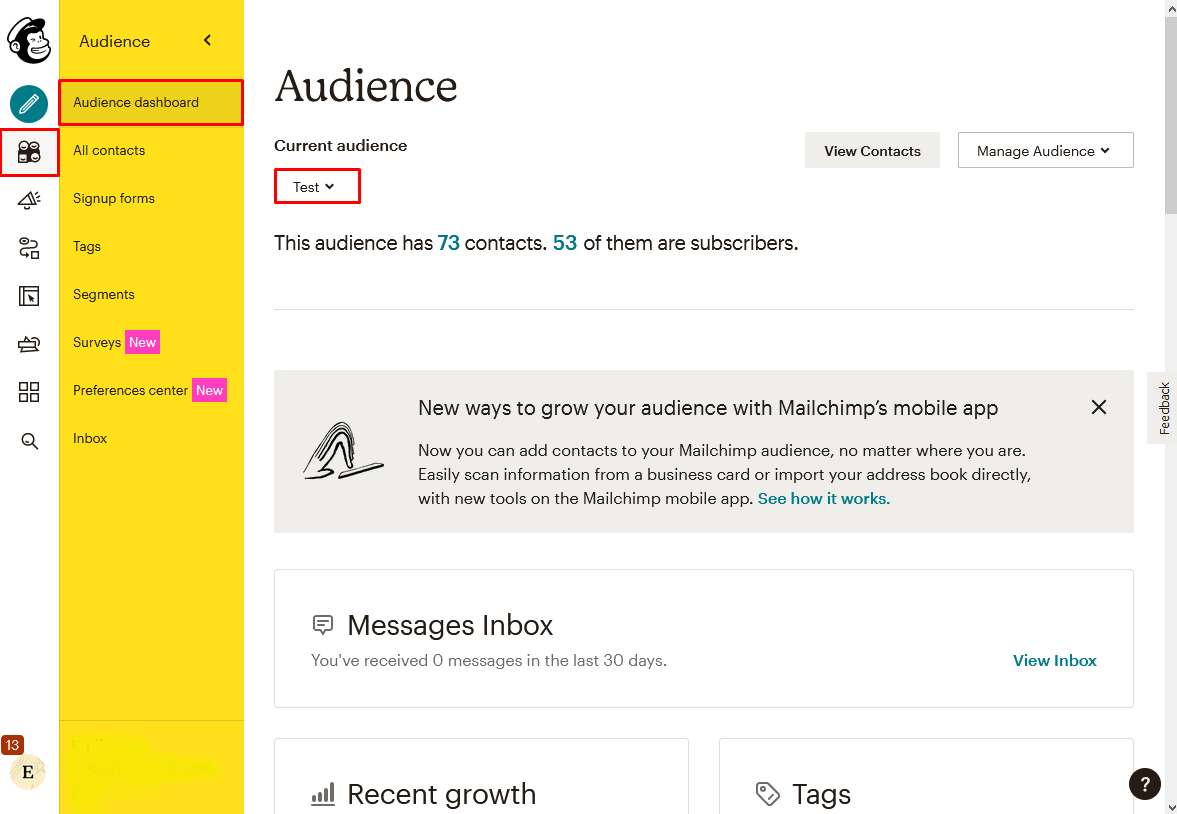Click the View Contacts button
The image size is (1177, 814).
872,150
